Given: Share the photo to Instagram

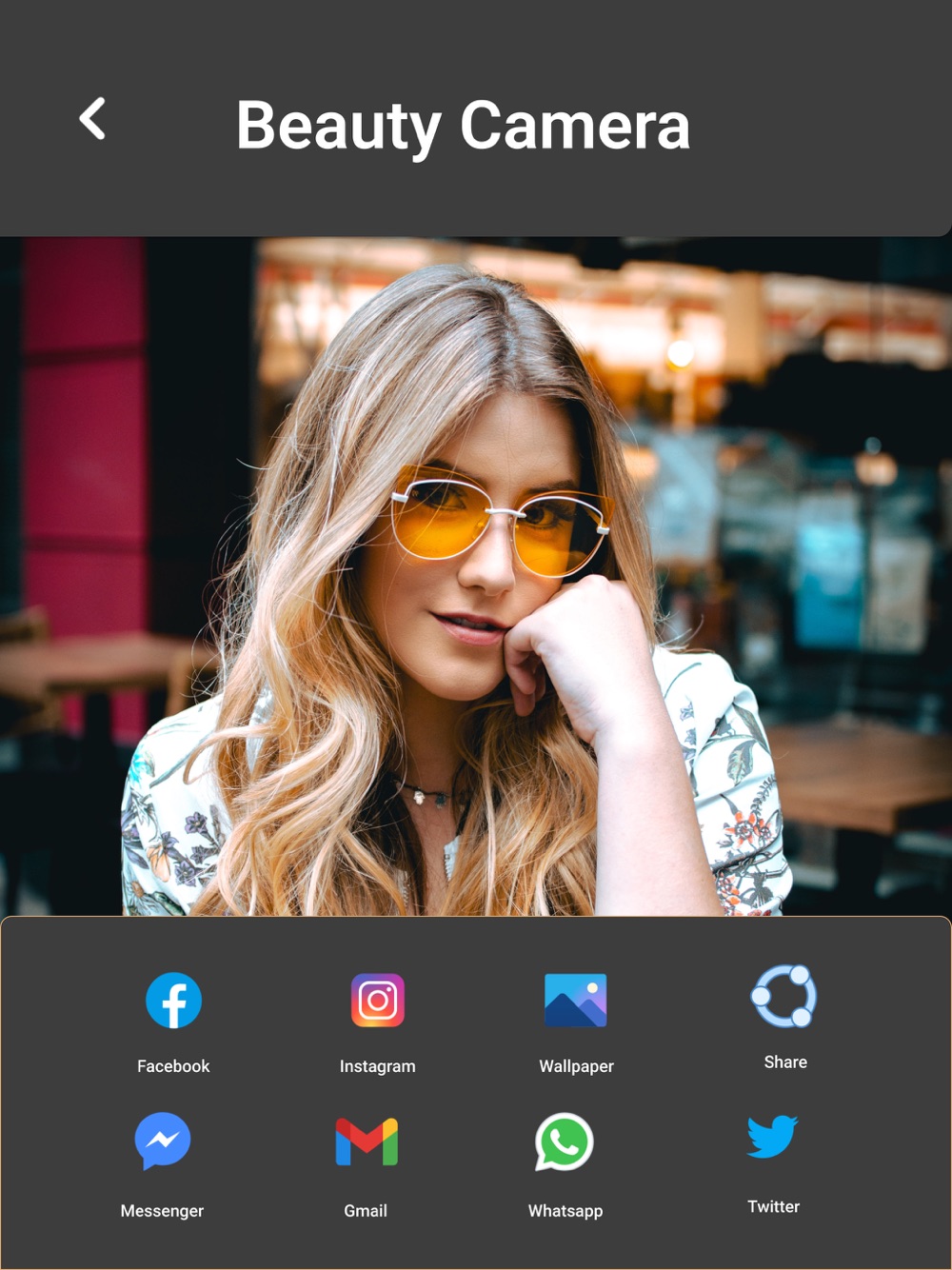Looking at the screenshot, I should 378,1001.
